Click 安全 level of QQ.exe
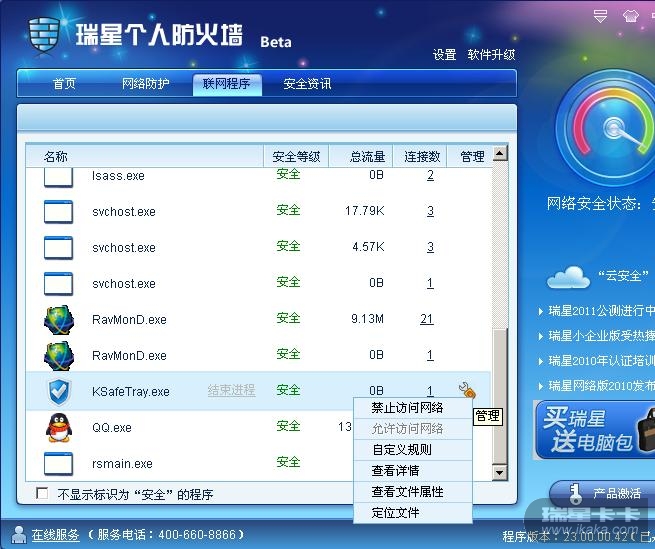Screen dimensions: 655x549 288,426
